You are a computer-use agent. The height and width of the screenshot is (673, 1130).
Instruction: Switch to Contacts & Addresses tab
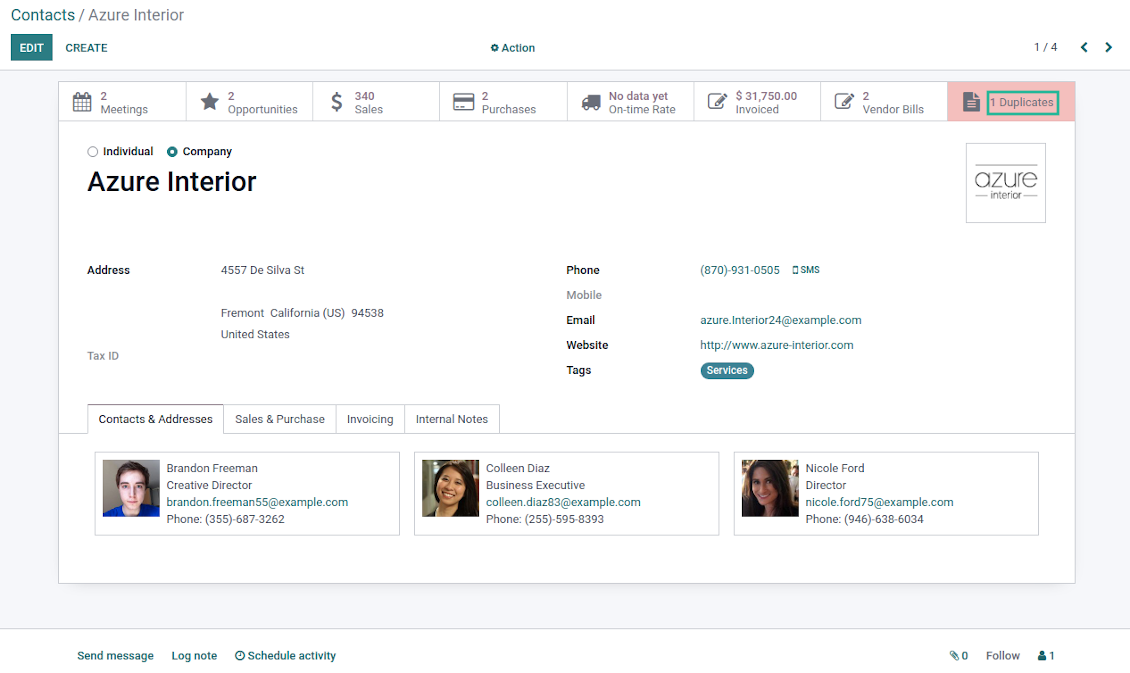pyautogui.click(x=156, y=419)
